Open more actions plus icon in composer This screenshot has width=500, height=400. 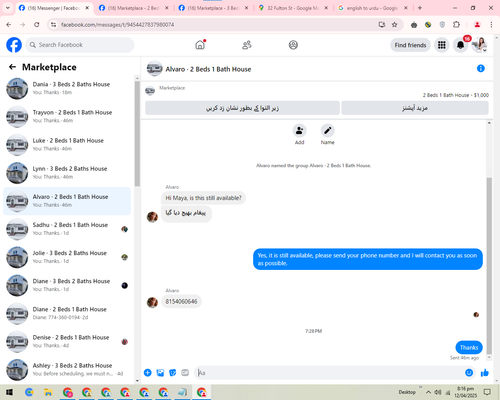coord(148,373)
